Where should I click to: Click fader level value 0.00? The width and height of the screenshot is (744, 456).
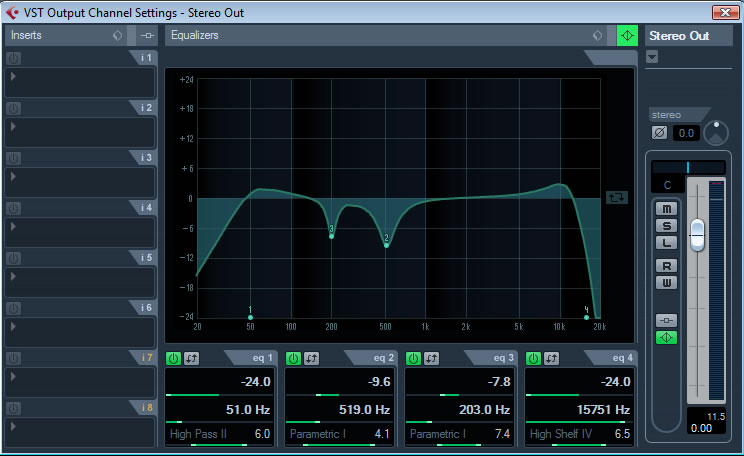pos(701,428)
